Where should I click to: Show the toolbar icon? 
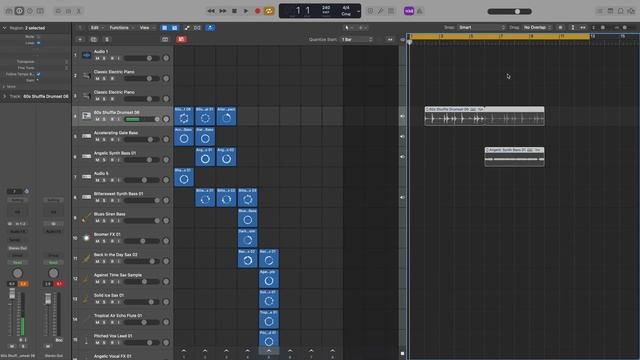tap(40, 11)
